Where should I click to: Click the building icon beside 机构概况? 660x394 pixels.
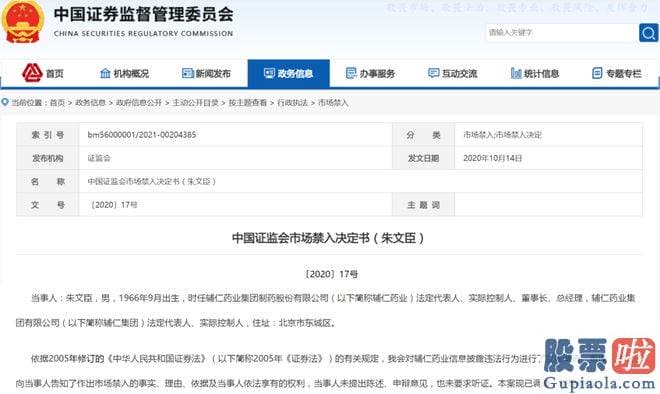coord(105,73)
